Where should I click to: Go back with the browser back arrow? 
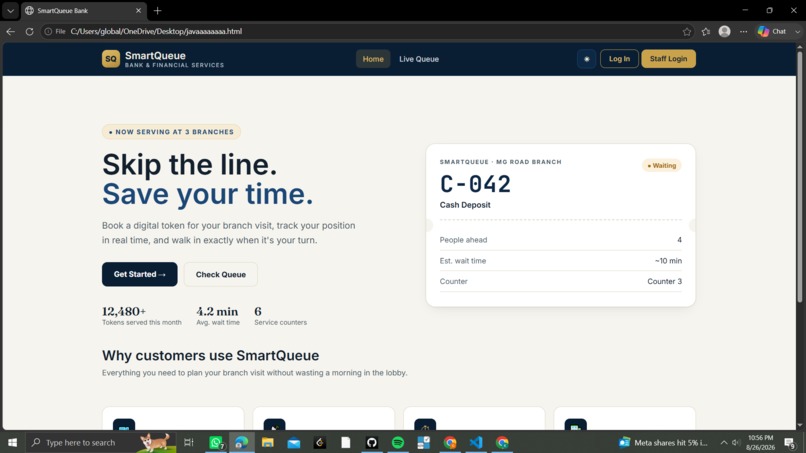click(x=10, y=31)
